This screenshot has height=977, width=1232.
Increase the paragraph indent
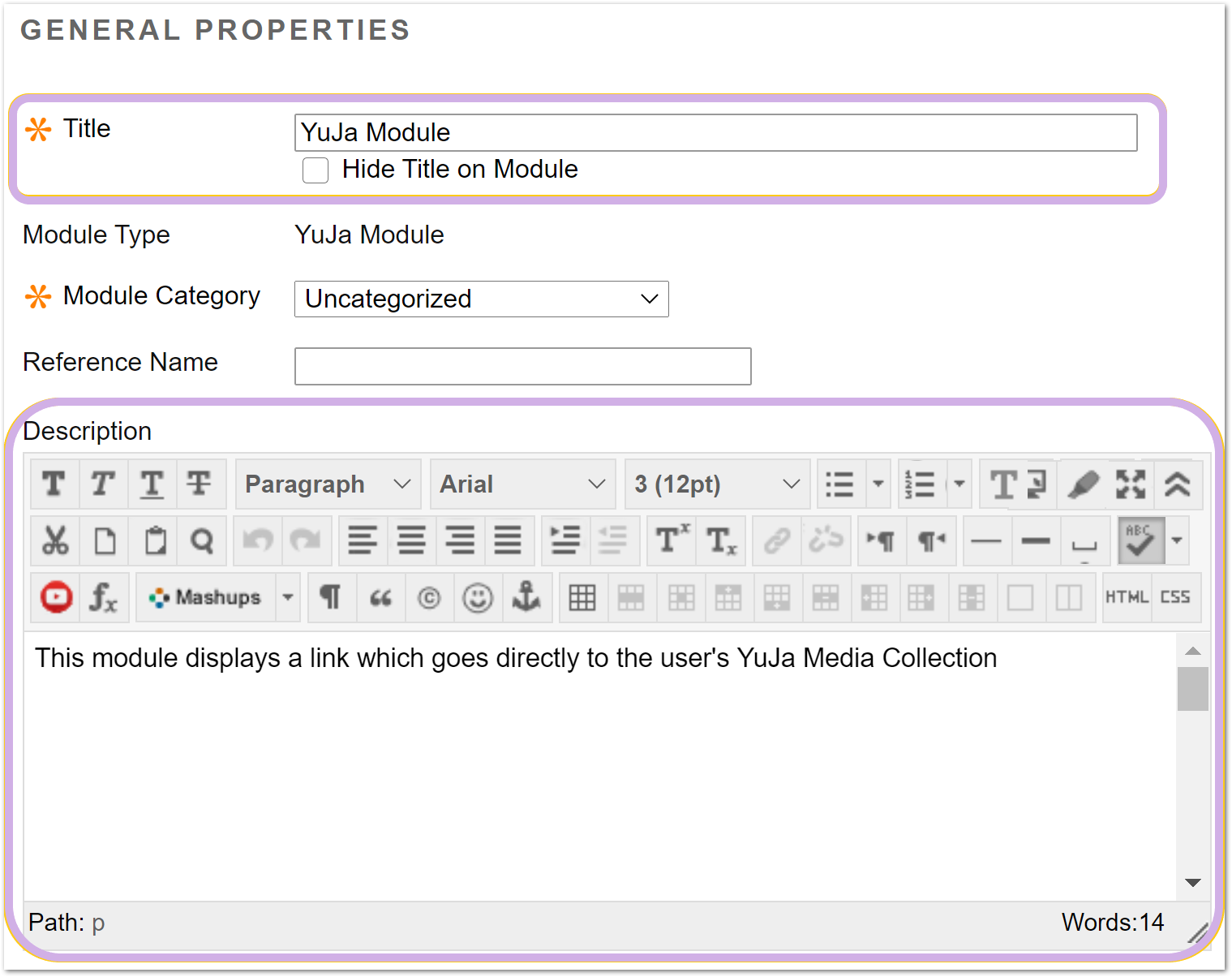pos(565,540)
